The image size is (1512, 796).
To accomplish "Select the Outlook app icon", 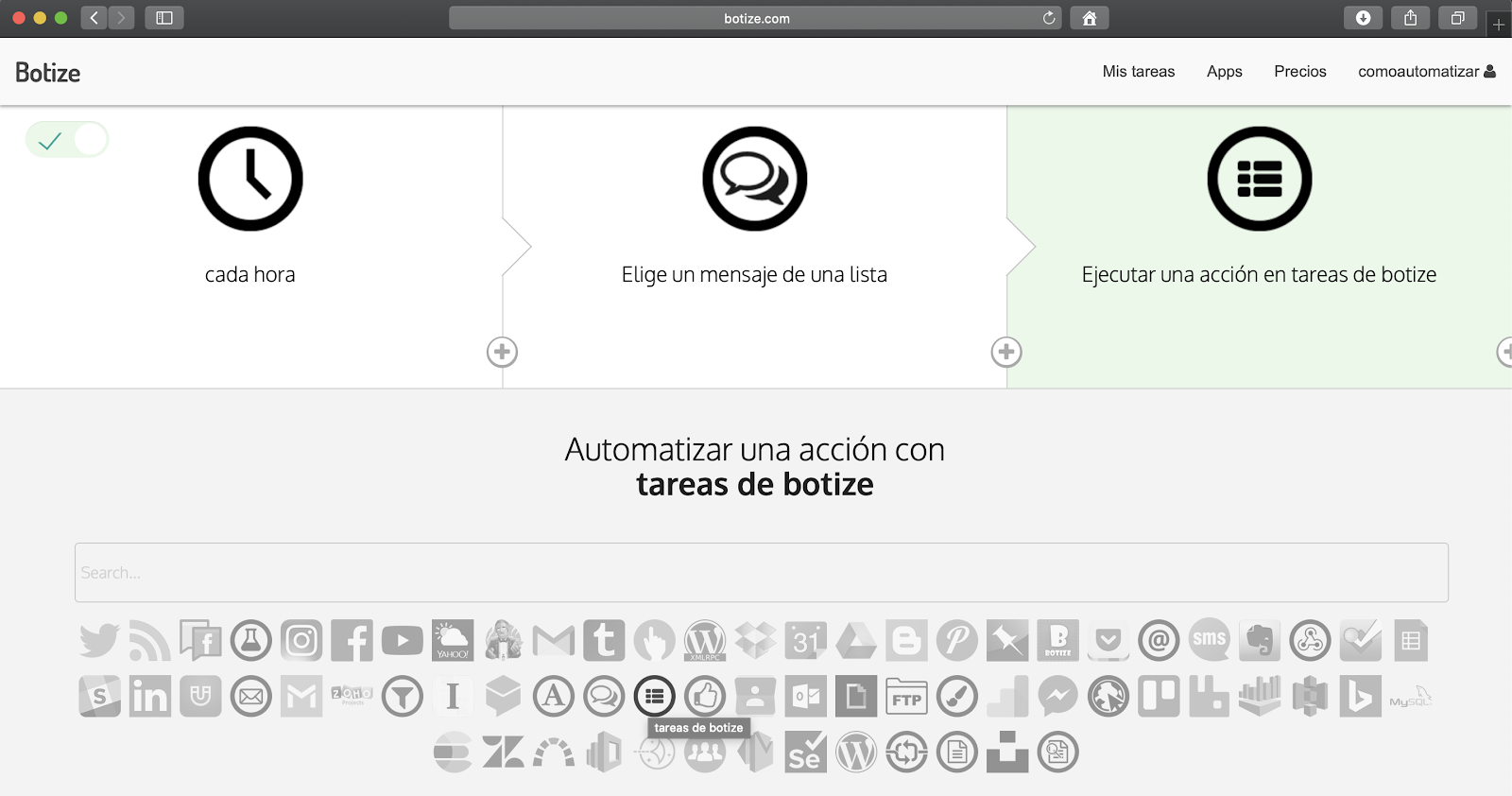I will 806,697.
